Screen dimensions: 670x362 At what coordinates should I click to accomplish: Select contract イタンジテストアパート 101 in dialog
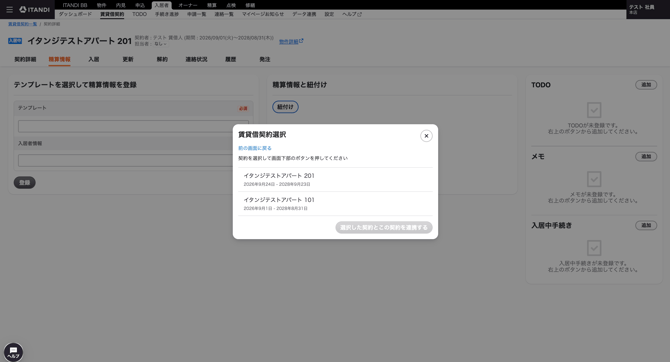(x=335, y=203)
